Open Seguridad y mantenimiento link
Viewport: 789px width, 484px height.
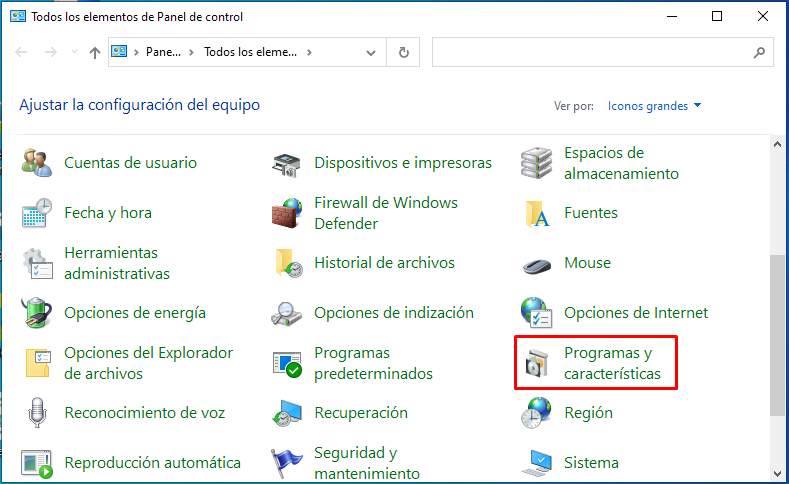[x=367, y=463]
